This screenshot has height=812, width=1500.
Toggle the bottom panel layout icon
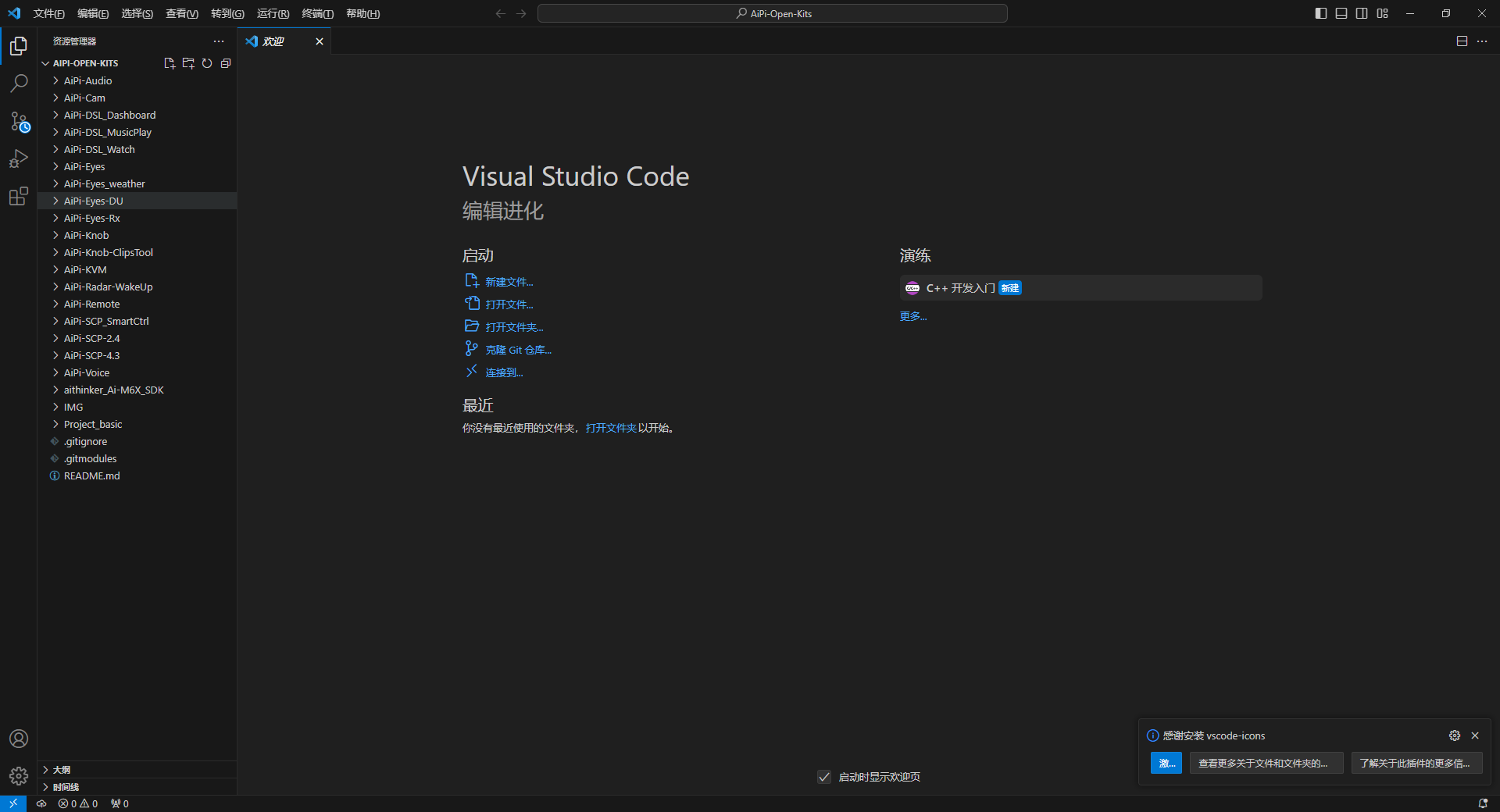1341,13
